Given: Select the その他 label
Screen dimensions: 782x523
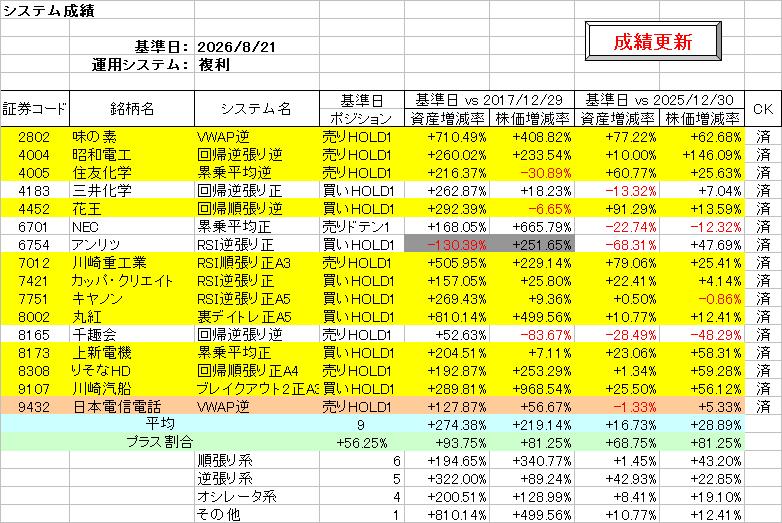Looking at the screenshot, I should (x=256, y=514).
